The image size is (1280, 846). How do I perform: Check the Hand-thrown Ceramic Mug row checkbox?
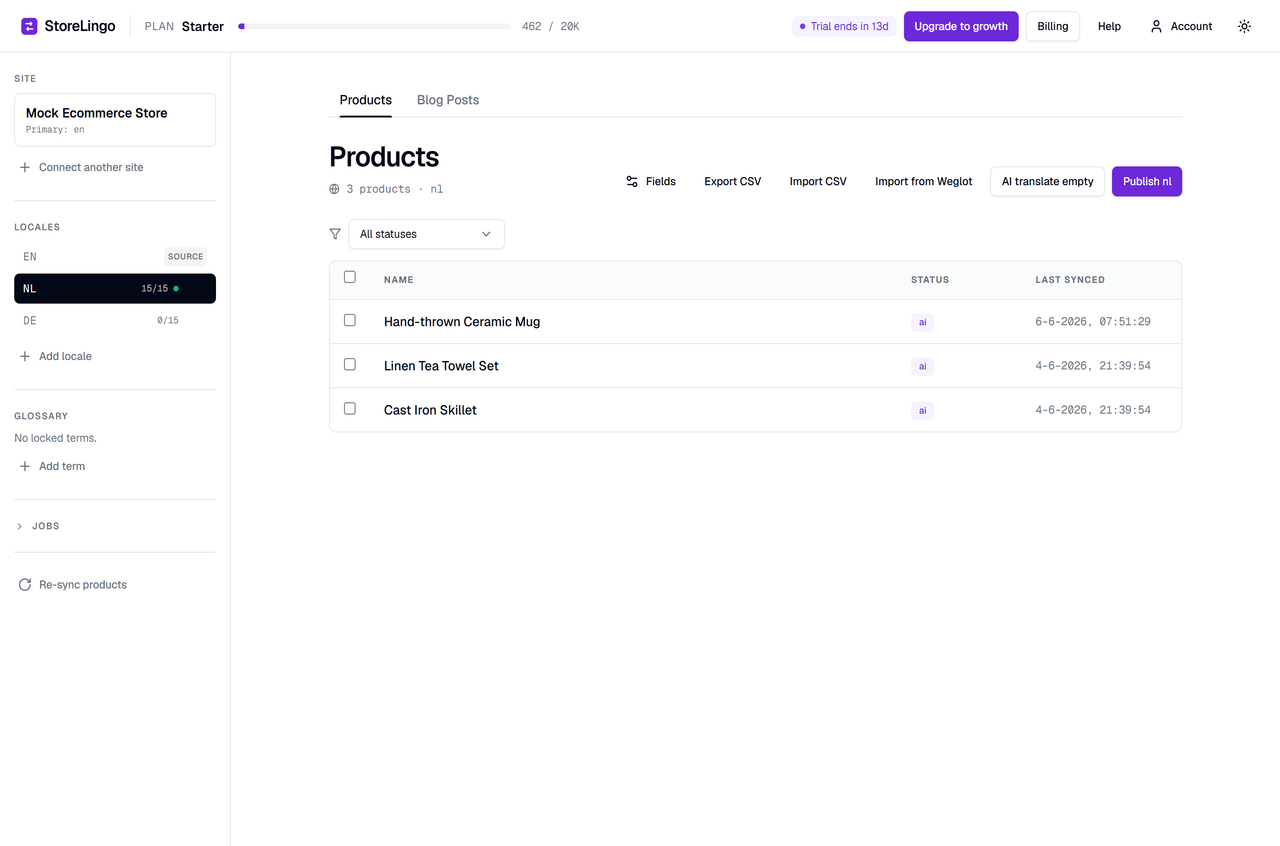350,320
